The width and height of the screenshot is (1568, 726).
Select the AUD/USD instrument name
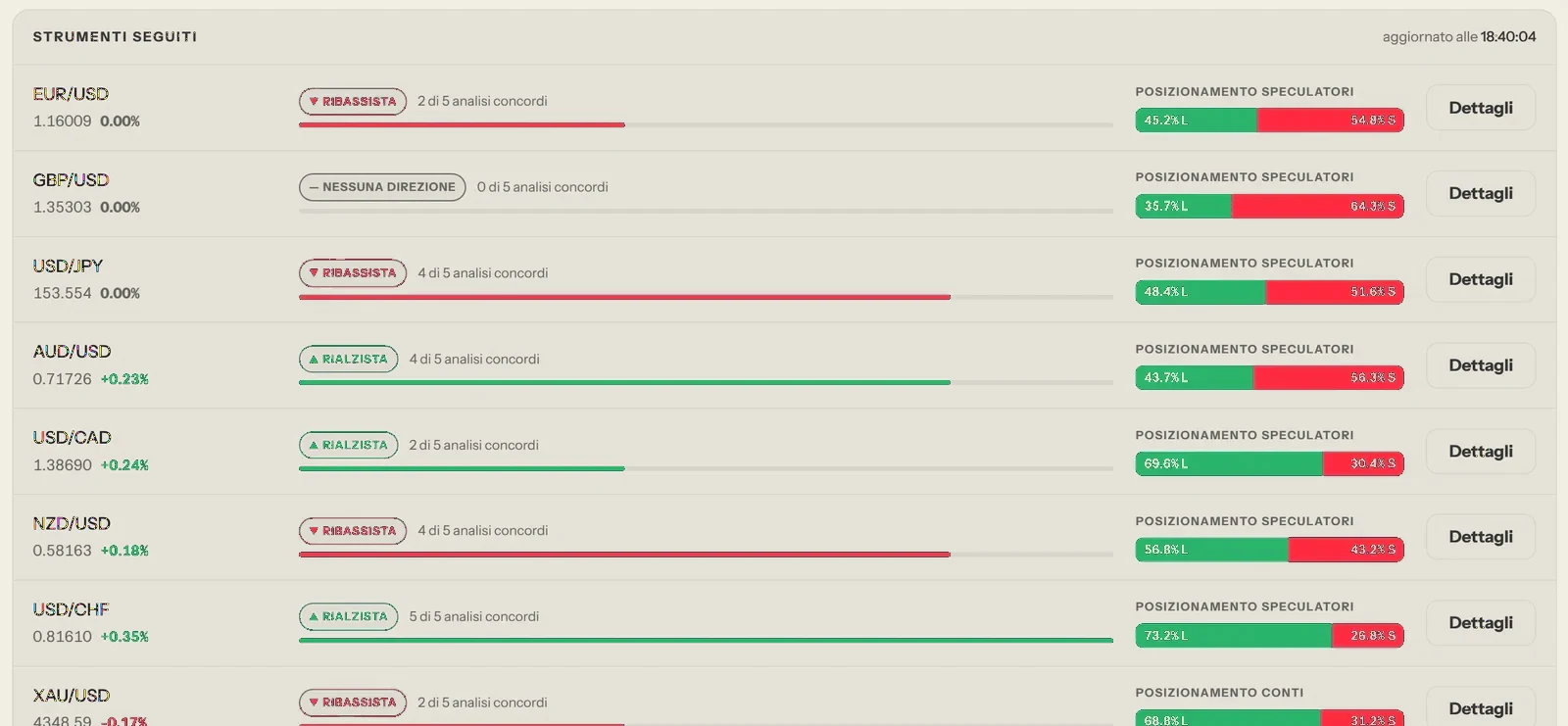[x=72, y=352]
